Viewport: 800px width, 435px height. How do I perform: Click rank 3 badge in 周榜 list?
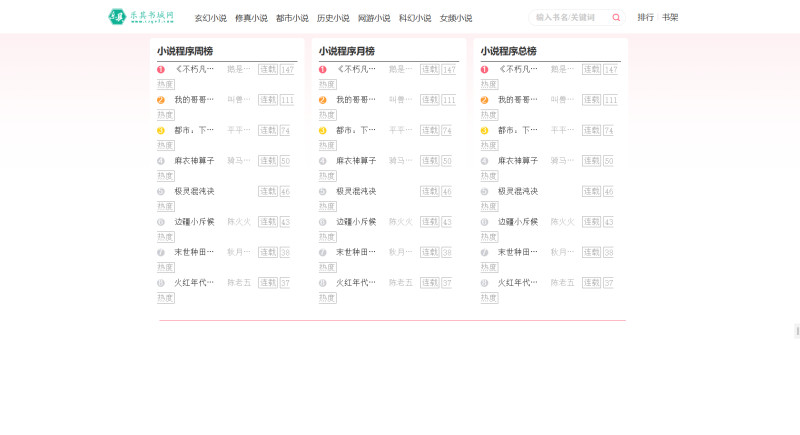[x=161, y=131]
